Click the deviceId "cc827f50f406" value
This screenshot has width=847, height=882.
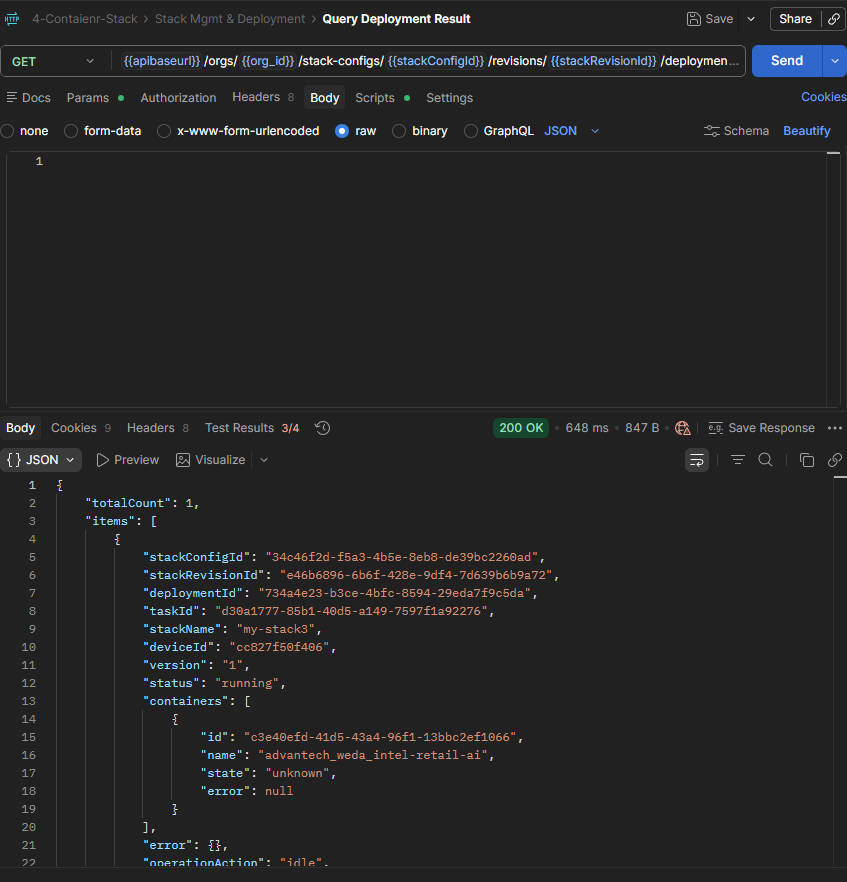coord(279,647)
